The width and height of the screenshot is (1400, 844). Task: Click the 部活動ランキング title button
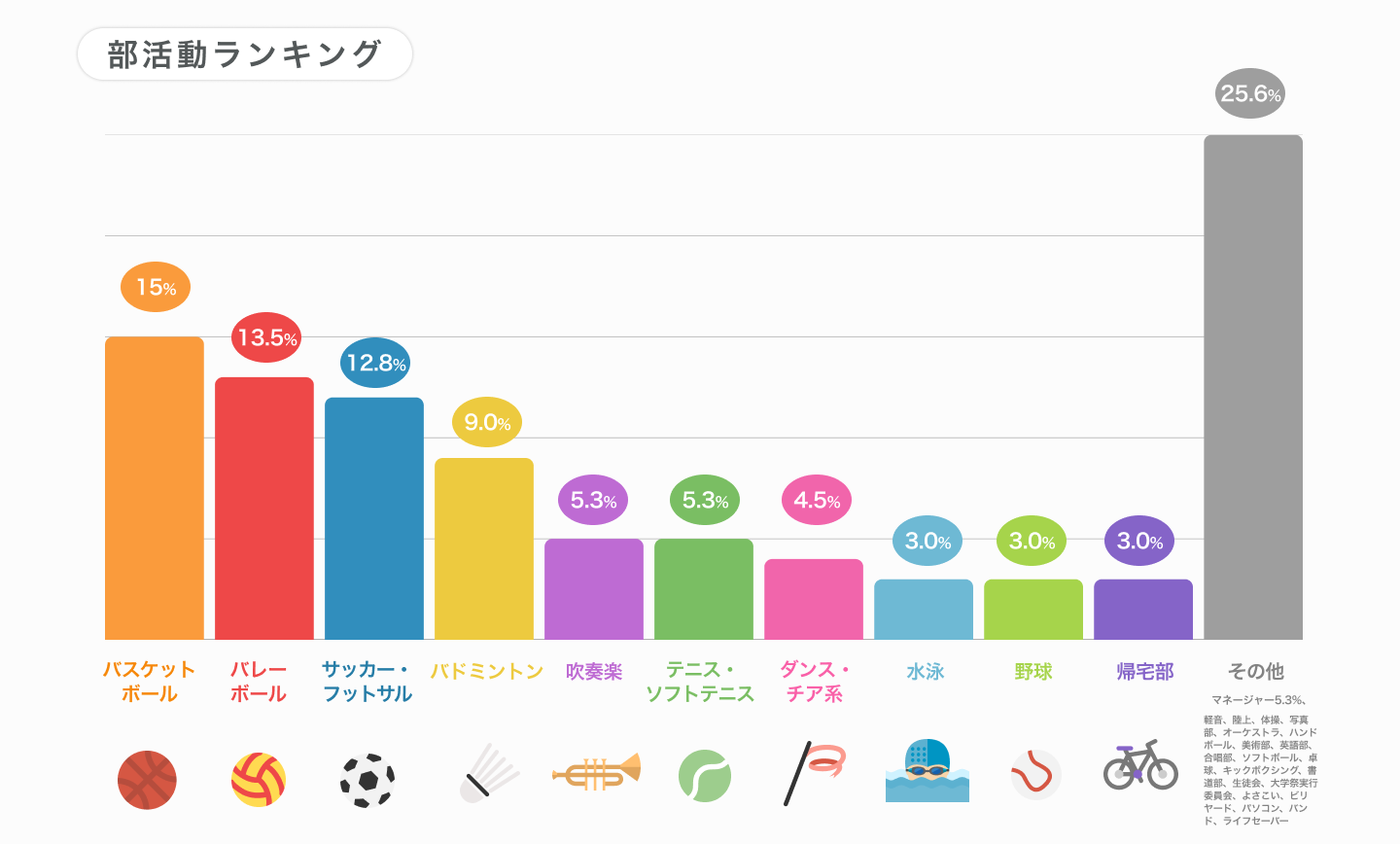pos(244,54)
